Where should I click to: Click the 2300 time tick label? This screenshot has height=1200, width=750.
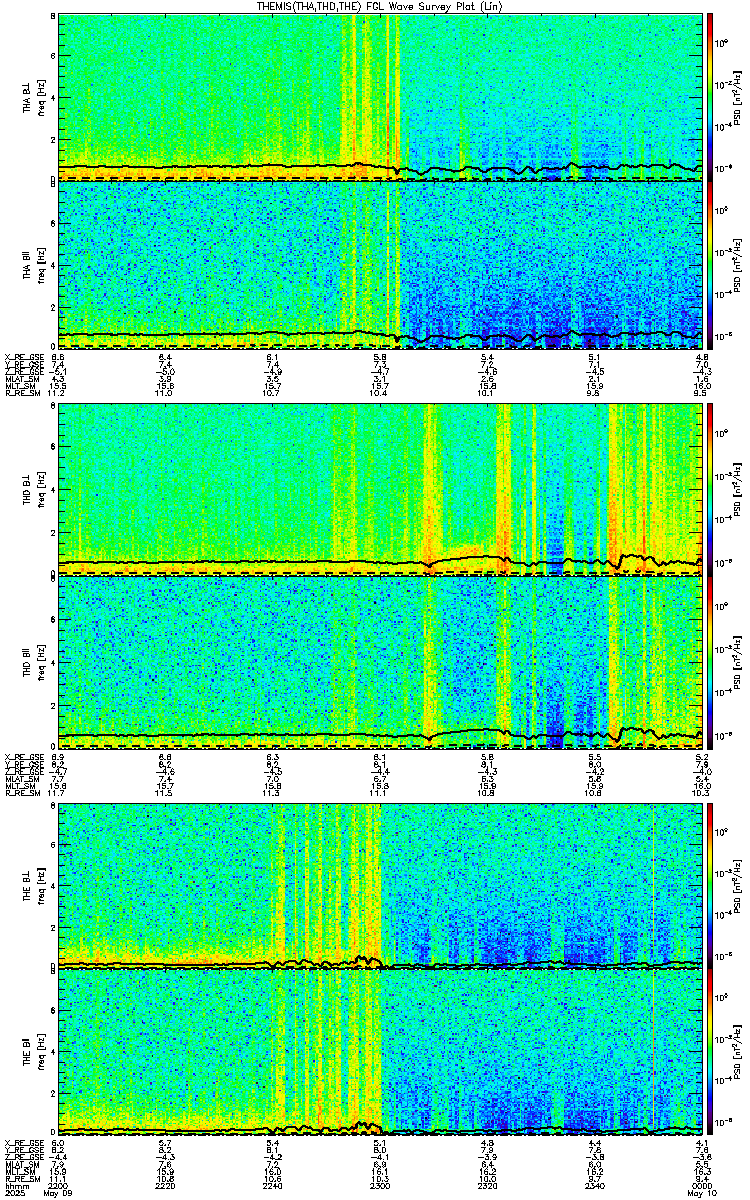click(x=380, y=1186)
